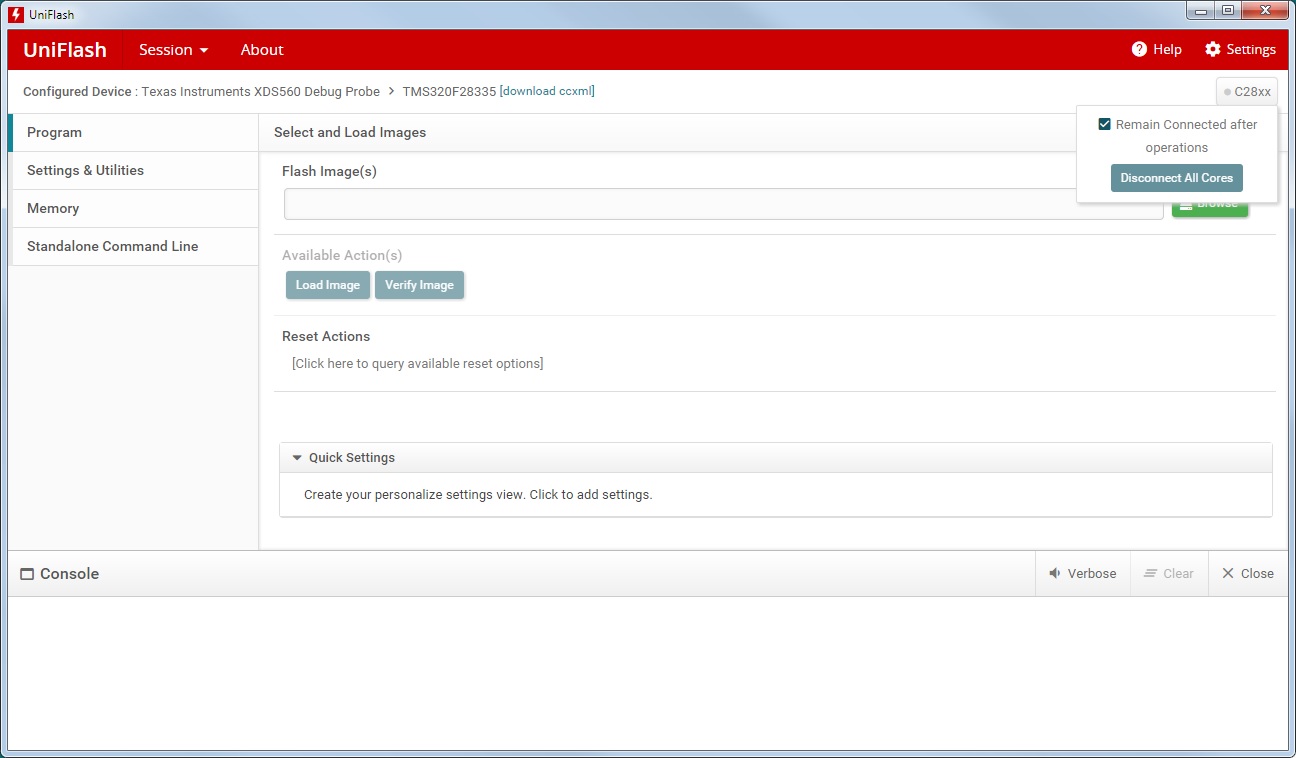Switch to Settings & Utilities tab
Viewport: 1296px width, 758px height.
point(133,171)
